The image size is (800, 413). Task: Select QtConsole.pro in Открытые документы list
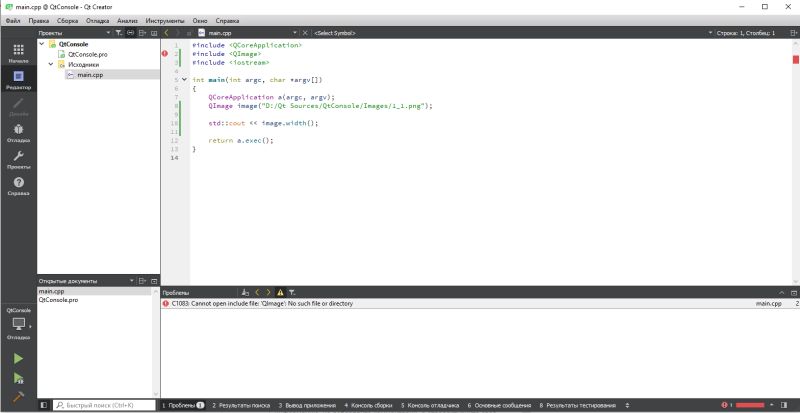(x=58, y=300)
